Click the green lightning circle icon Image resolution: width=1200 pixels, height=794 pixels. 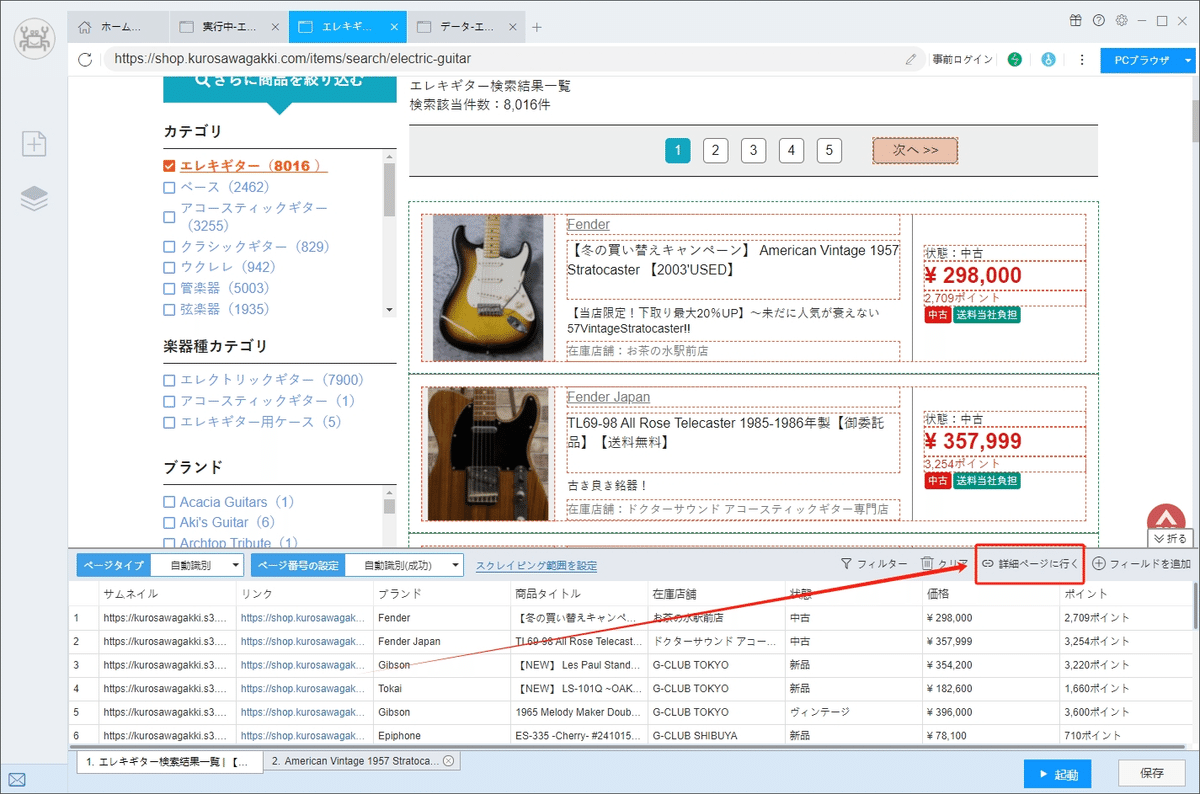point(1016,59)
